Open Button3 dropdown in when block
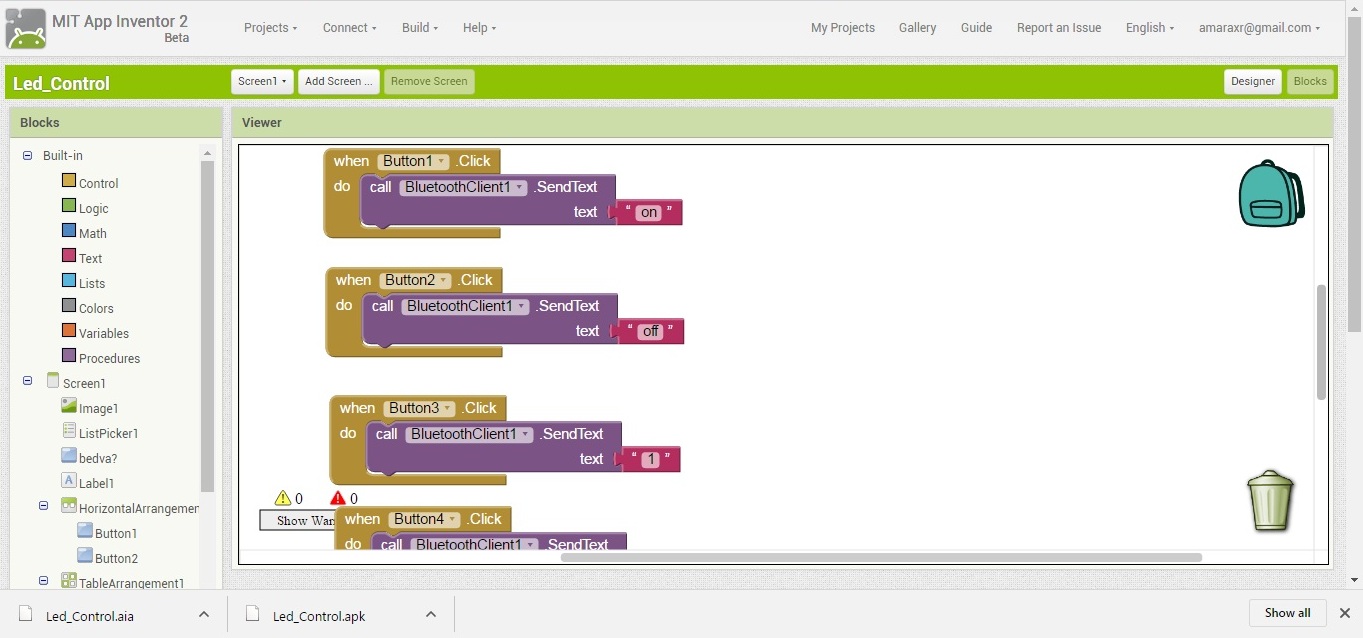Image resolution: width=1363 pixels, height=638 pixels. coord(420,408)
